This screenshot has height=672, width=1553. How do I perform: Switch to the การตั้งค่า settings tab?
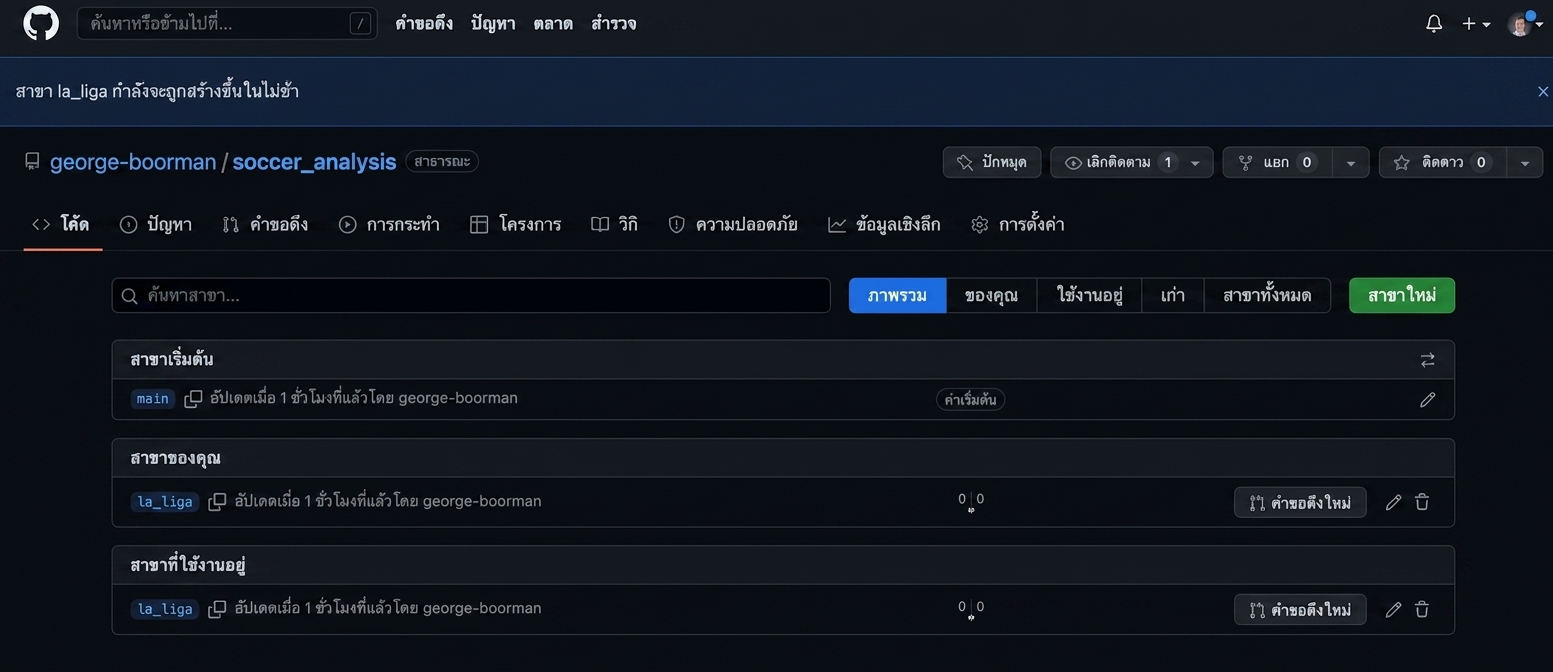coord(1018,224)
